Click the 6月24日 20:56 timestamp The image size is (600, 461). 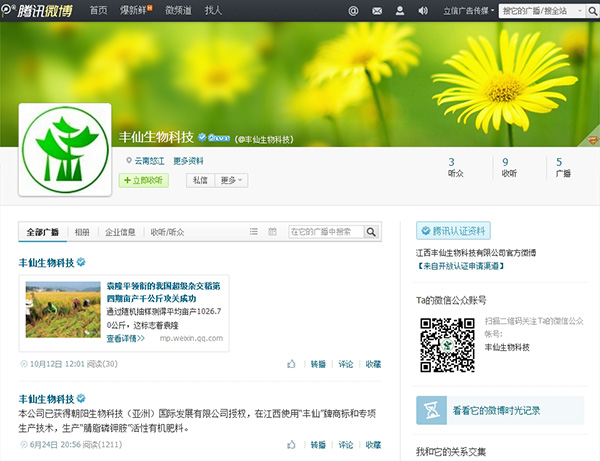pos(55,445)
